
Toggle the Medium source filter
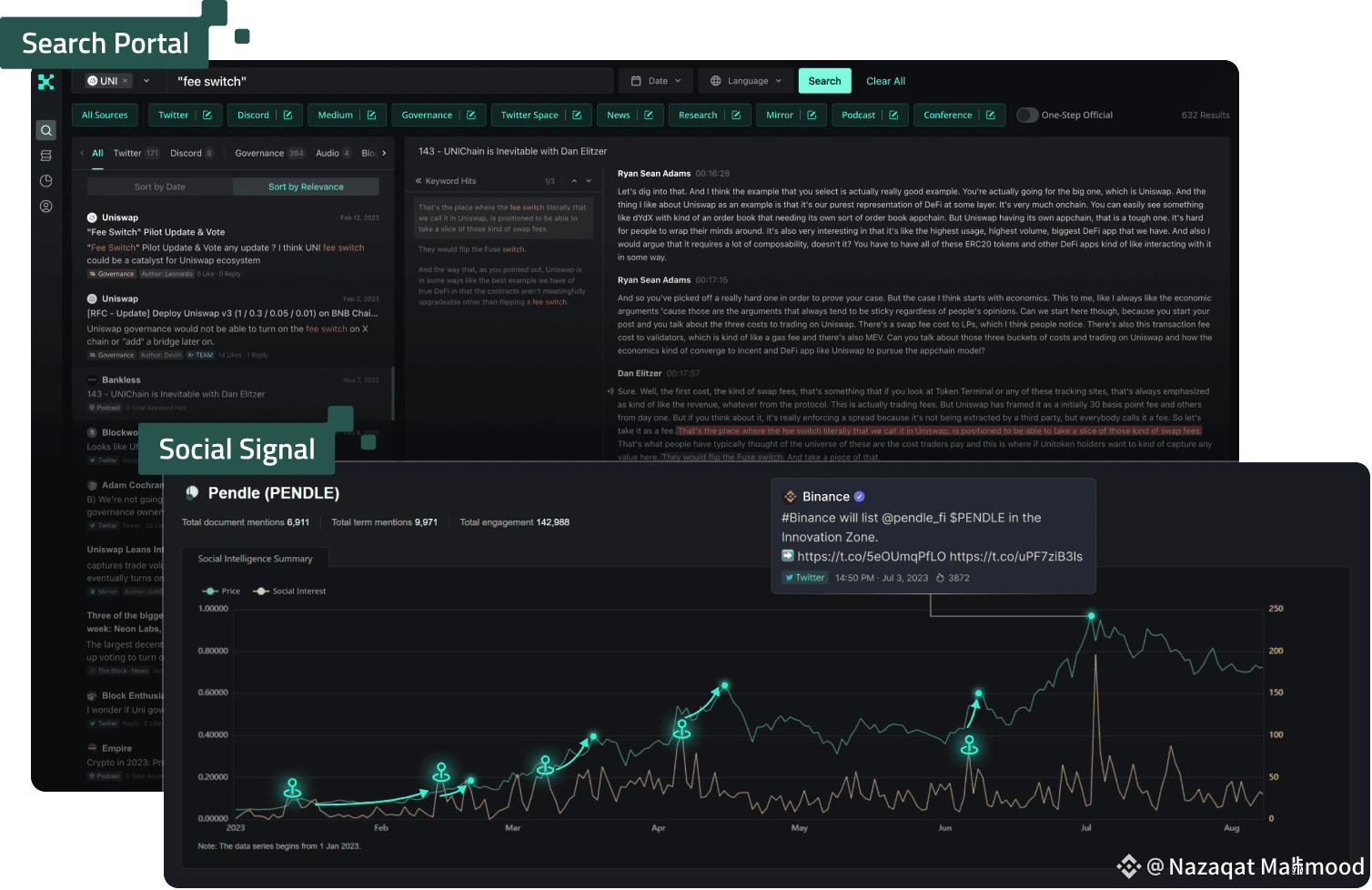click(336, 116)
